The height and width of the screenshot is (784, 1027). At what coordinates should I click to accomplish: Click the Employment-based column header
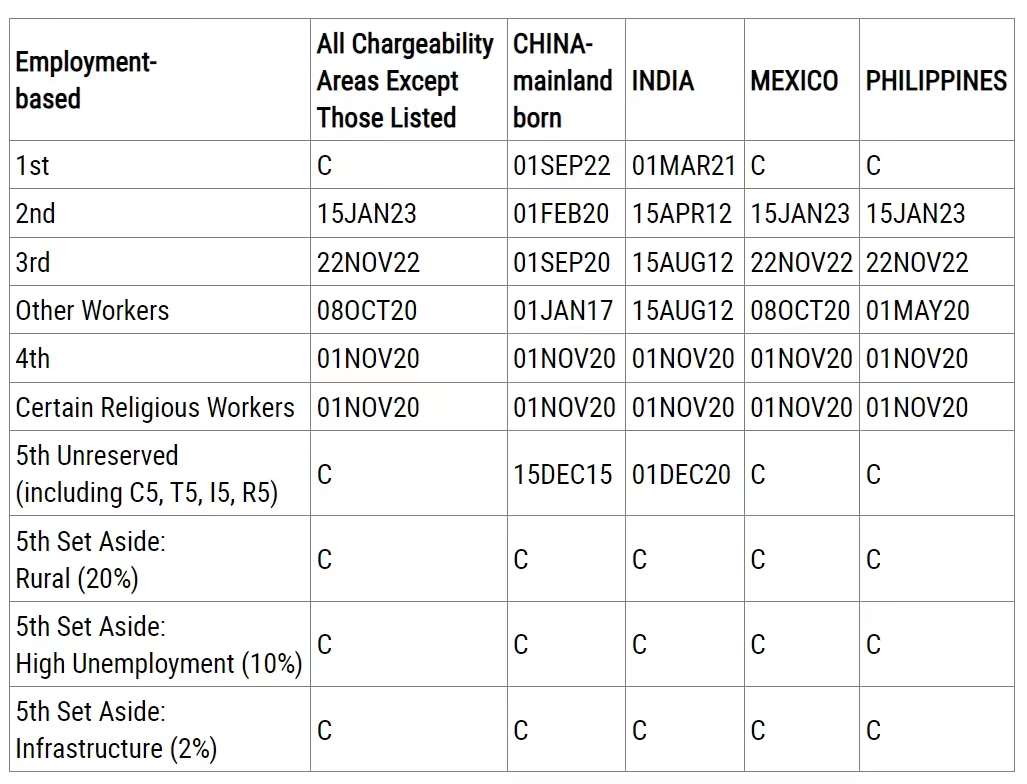tap(85, 81)
